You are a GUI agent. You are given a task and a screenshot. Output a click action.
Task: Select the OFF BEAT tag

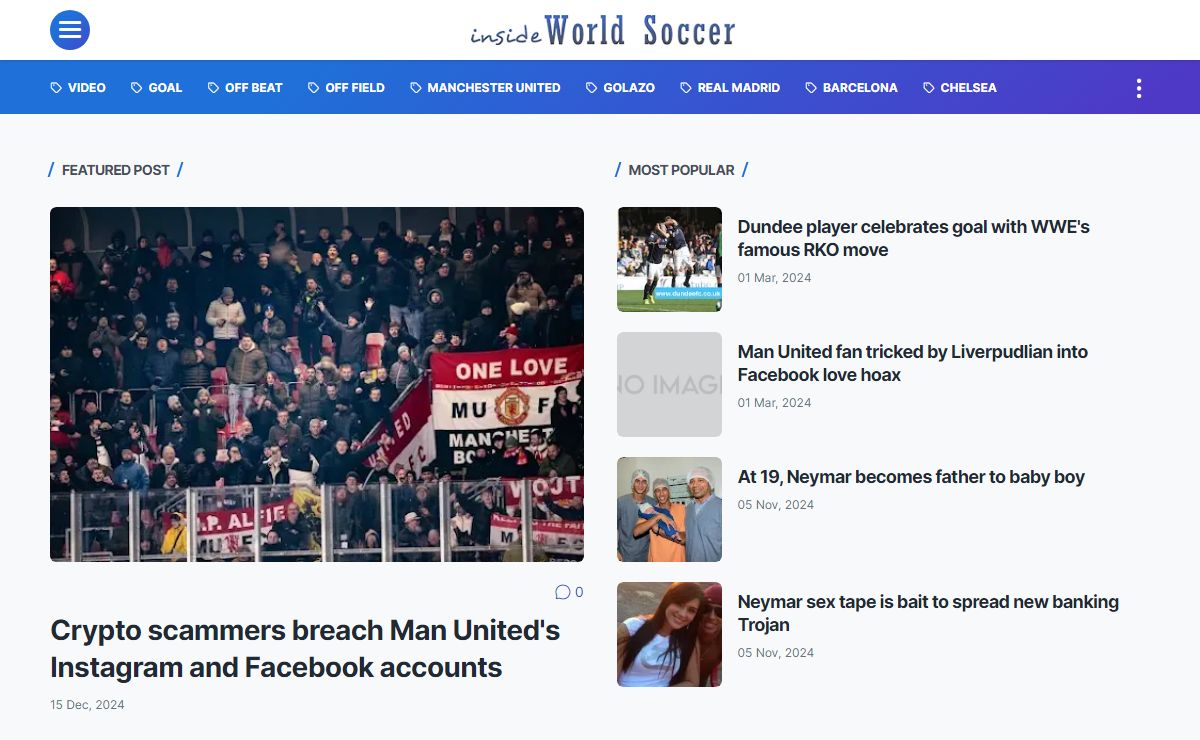[x=245, y=88]
